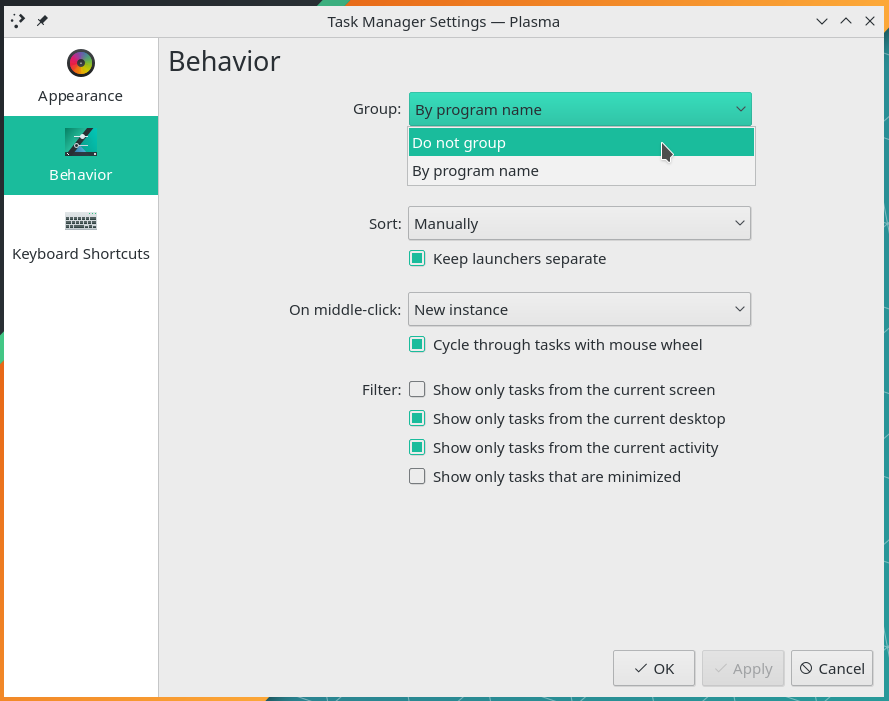Click the keyboard icon in the sidebar
The height and width of the screenshot is (701, 889).
81,221
